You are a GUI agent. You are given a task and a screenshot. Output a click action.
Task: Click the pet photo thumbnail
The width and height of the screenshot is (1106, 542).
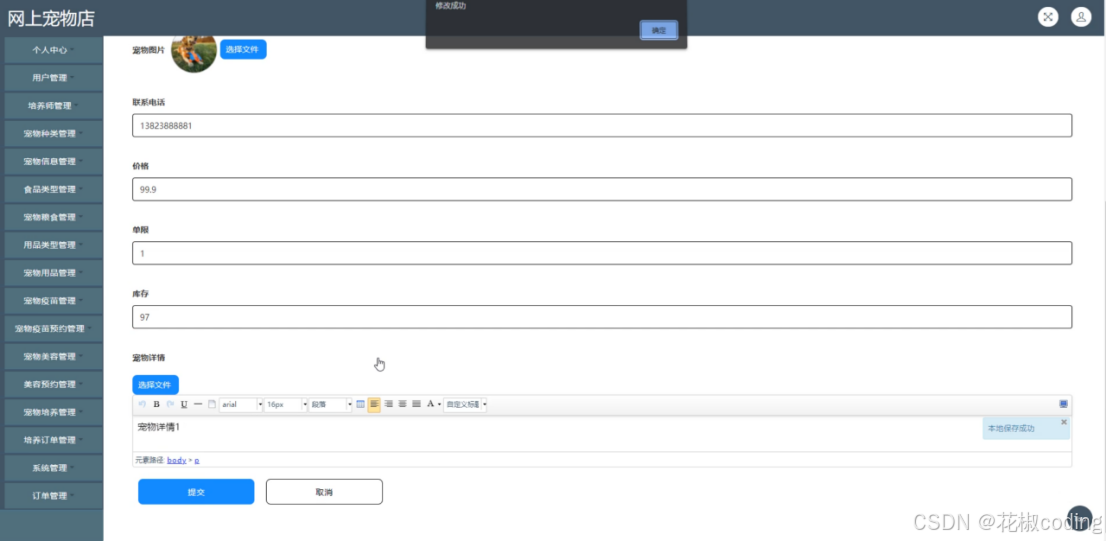194,53
